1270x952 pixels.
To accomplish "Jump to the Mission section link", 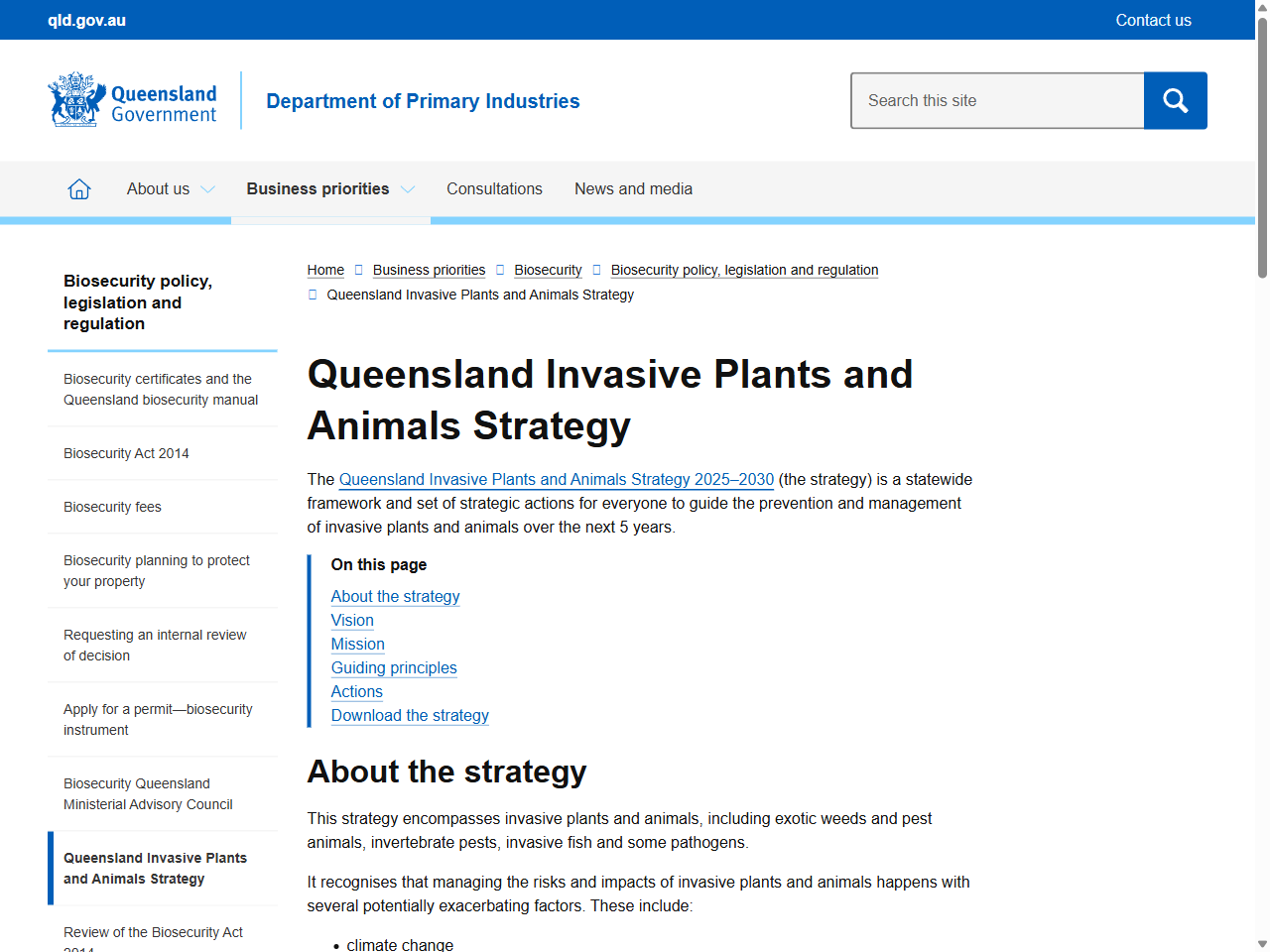I will [357, 644].
